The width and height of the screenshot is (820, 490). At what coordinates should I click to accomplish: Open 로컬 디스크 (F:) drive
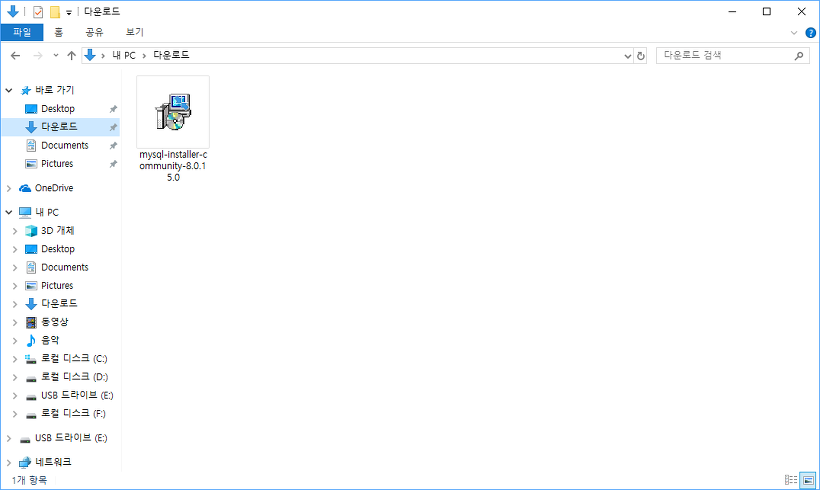click(73, 414)
